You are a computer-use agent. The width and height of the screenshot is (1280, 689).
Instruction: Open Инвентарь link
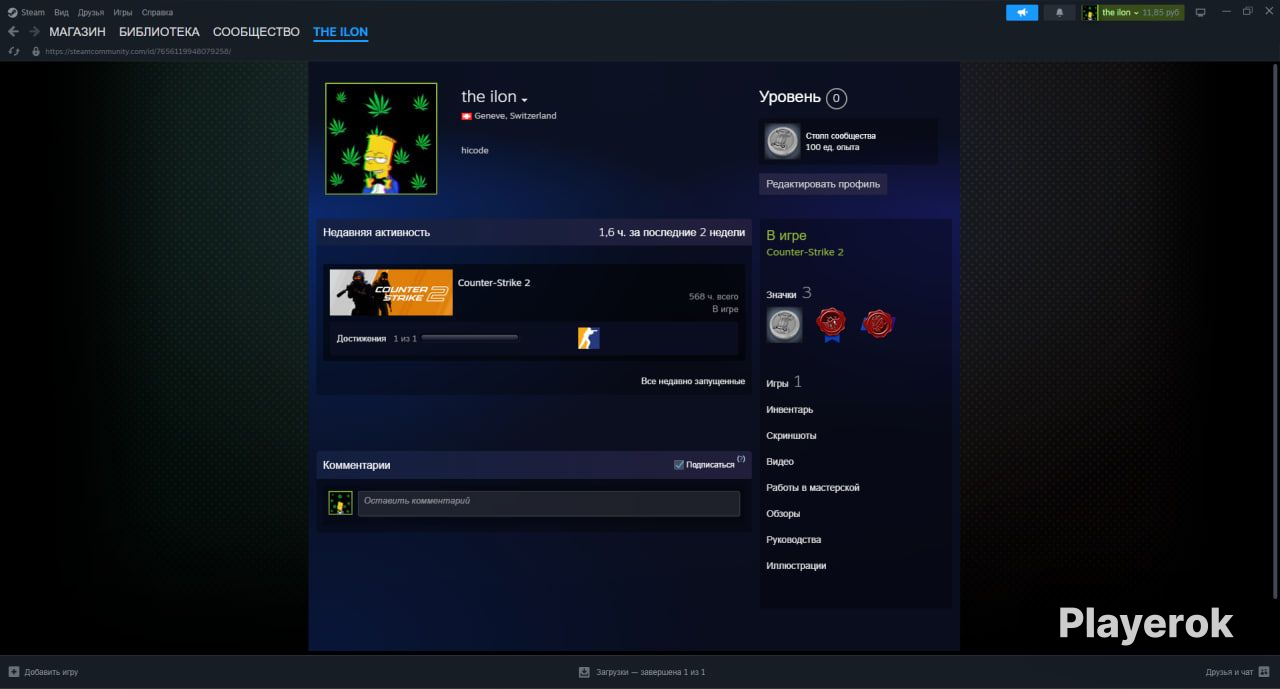click(x=789, y=409)
